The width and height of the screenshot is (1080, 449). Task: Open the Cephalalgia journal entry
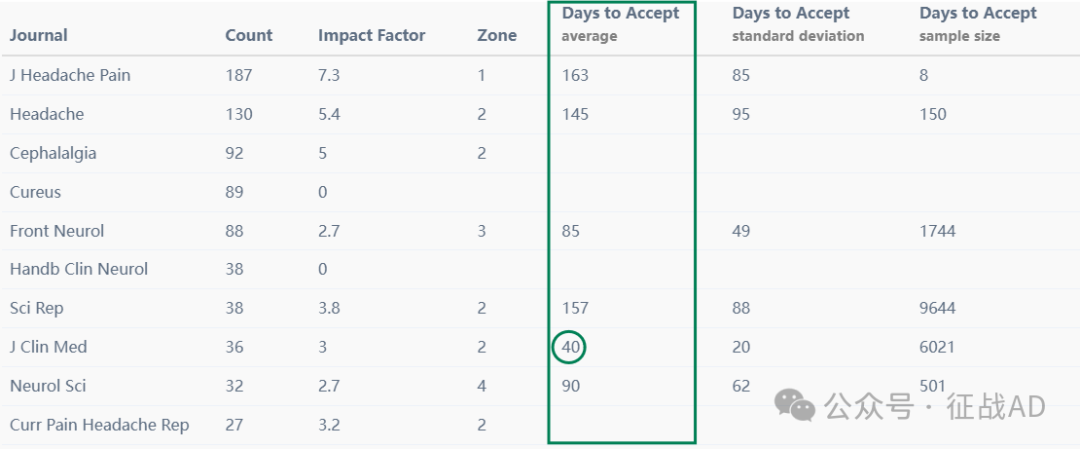point(53,153)
